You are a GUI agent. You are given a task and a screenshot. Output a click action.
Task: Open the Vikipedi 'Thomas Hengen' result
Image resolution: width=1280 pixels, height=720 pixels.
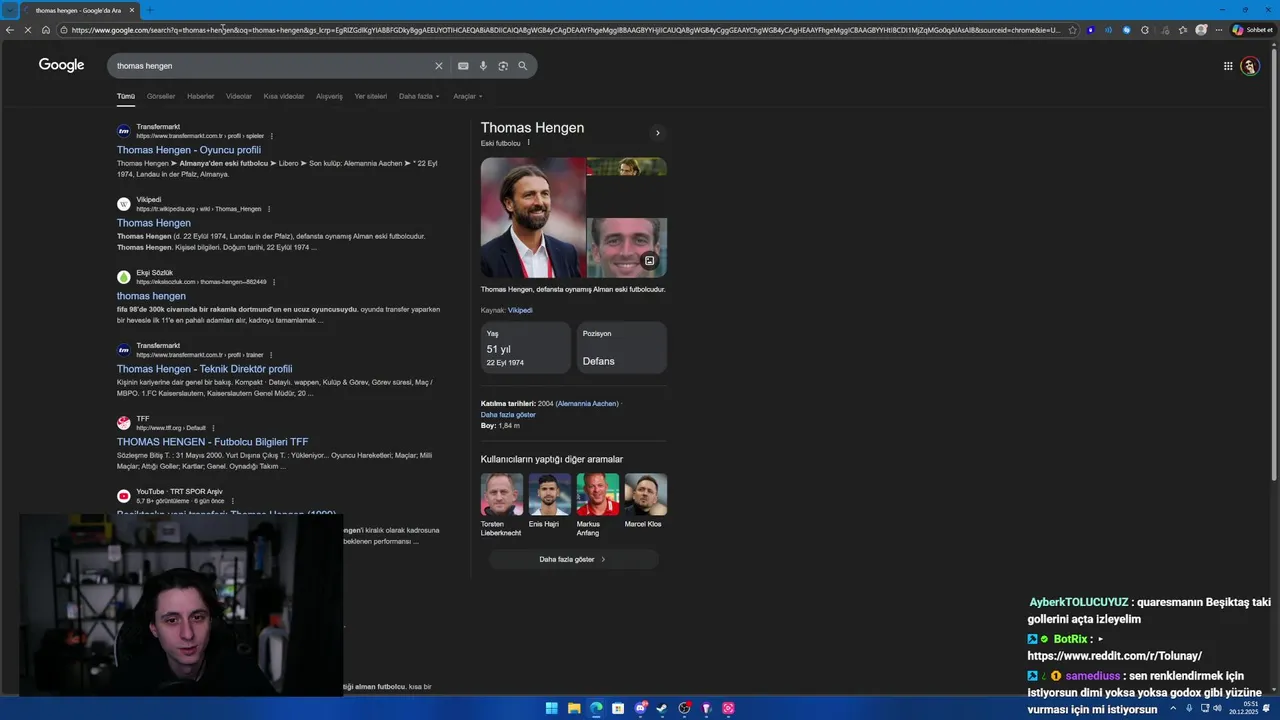tap(153, 223)
